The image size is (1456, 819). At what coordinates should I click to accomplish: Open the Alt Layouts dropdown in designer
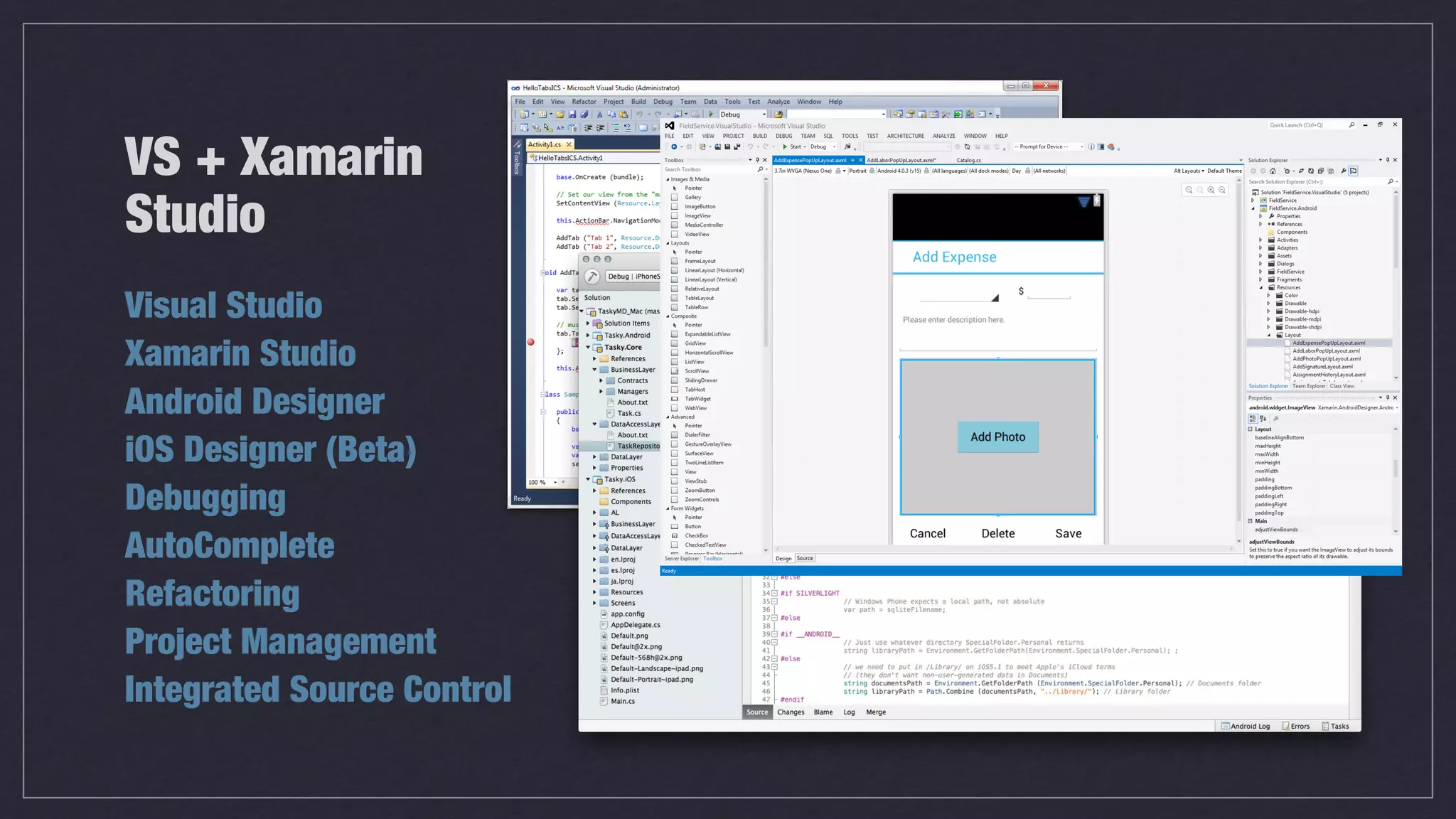click(x=1189, y=171)
